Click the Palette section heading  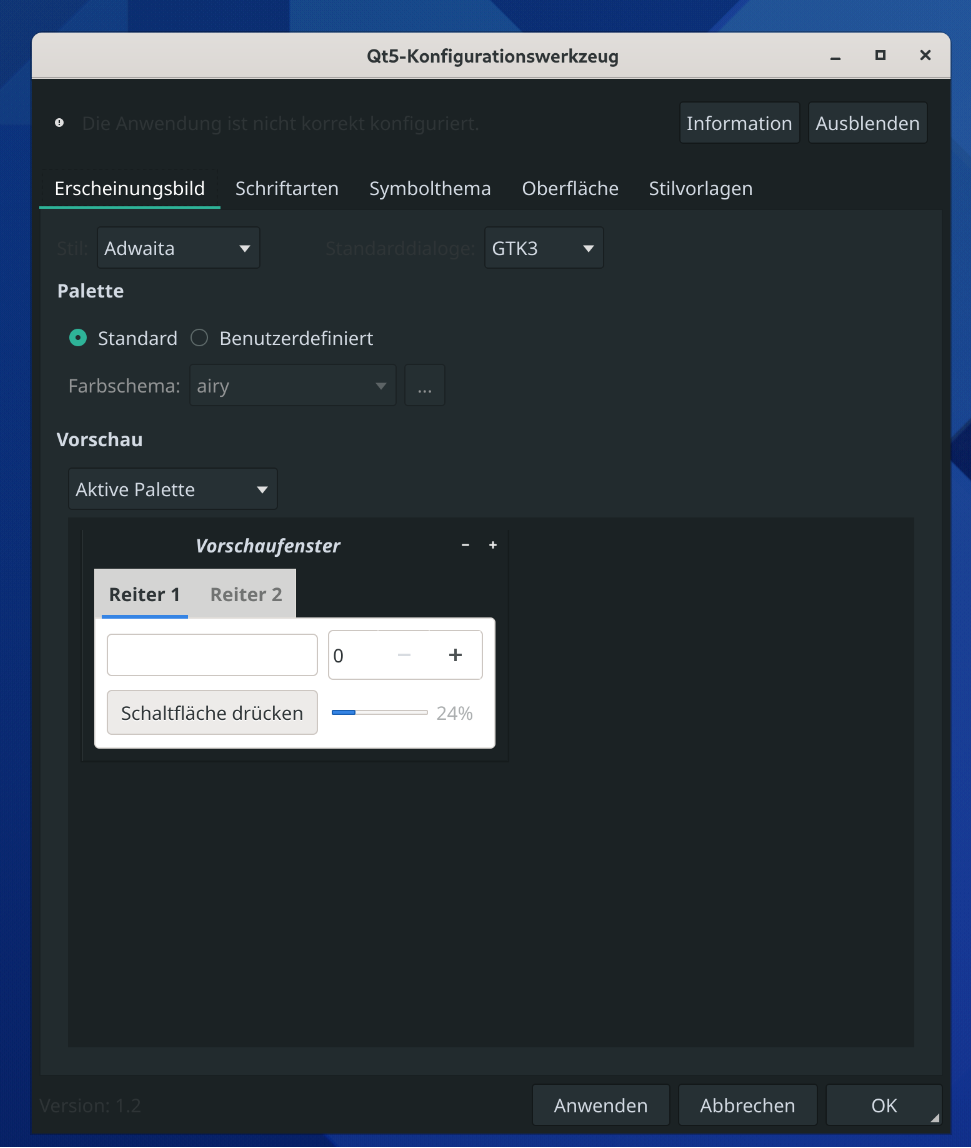pyautogui.click(x=90, y=291)
